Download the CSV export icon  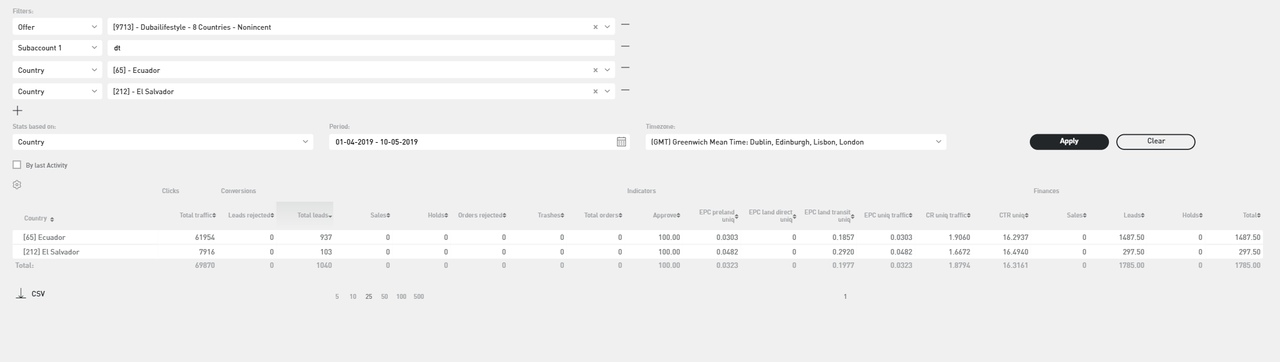(21, 294)
